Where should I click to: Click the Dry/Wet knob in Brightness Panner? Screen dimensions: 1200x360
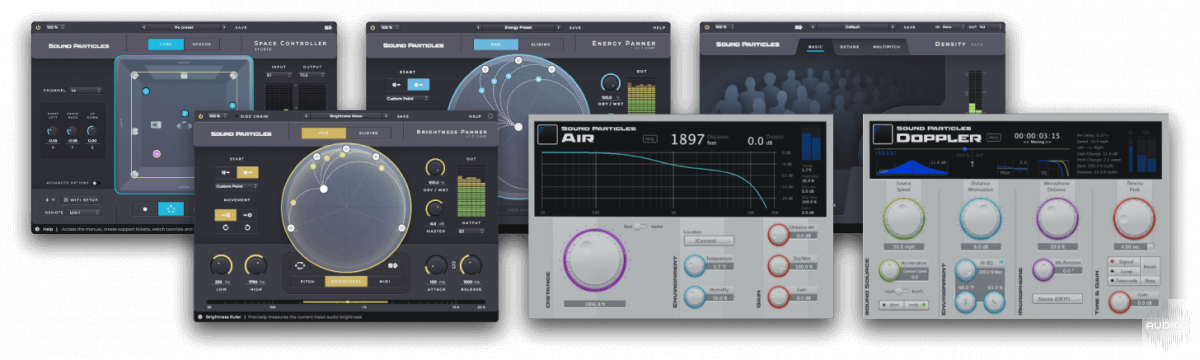435,169
